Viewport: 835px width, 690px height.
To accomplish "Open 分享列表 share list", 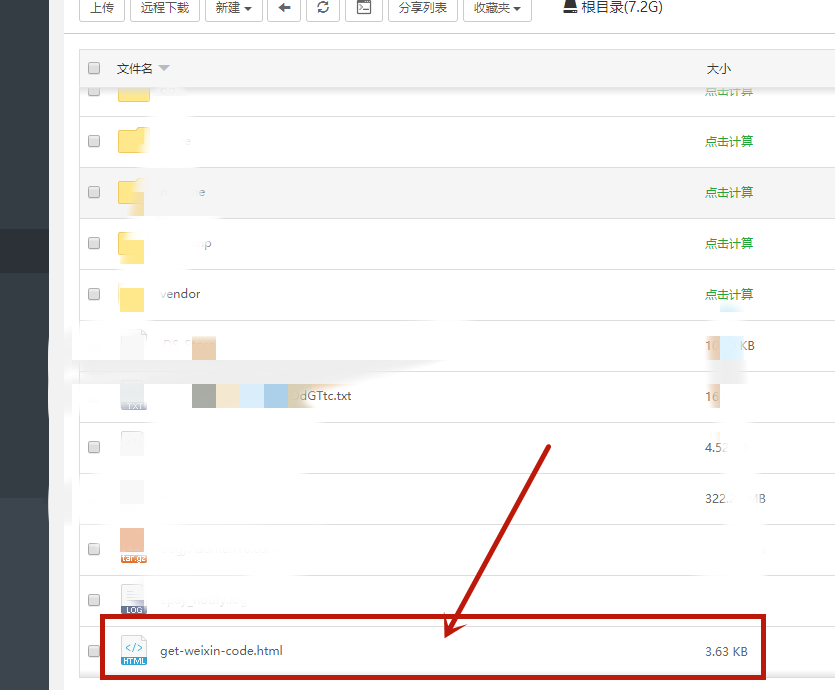I will [423, 8].
